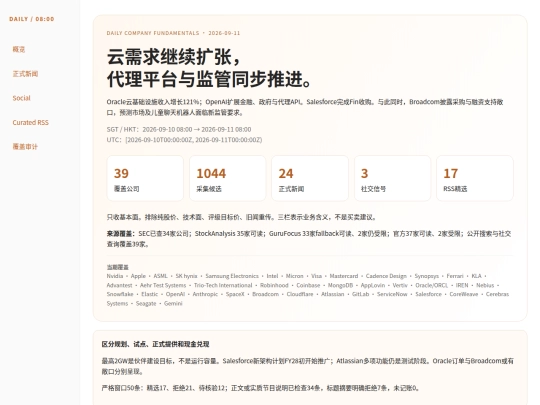Open the 概览 sidebar section

(19, 49)
